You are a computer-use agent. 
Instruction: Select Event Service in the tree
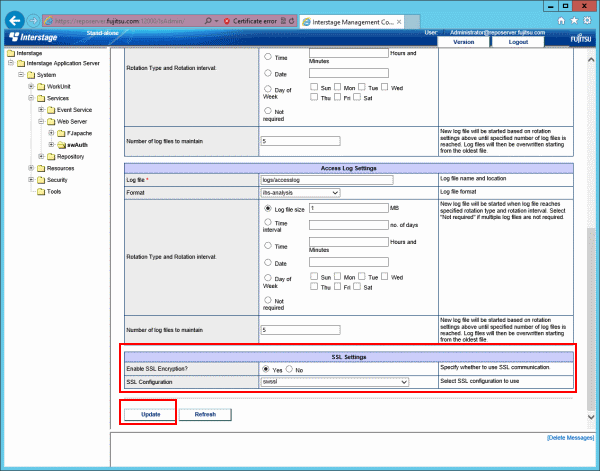point(75,110)
